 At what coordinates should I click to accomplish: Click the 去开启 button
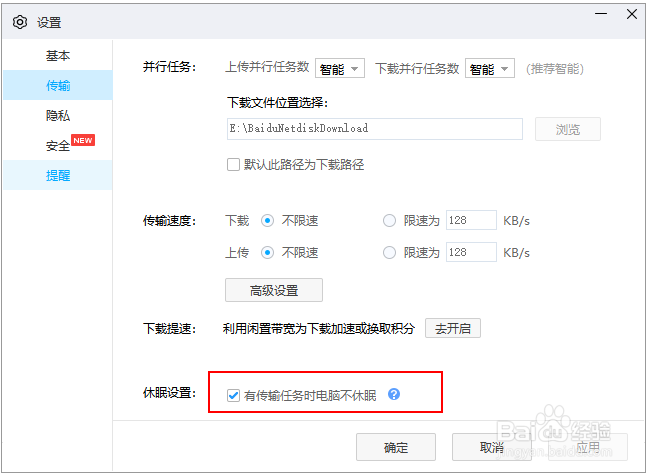click(x=453, y=328)
